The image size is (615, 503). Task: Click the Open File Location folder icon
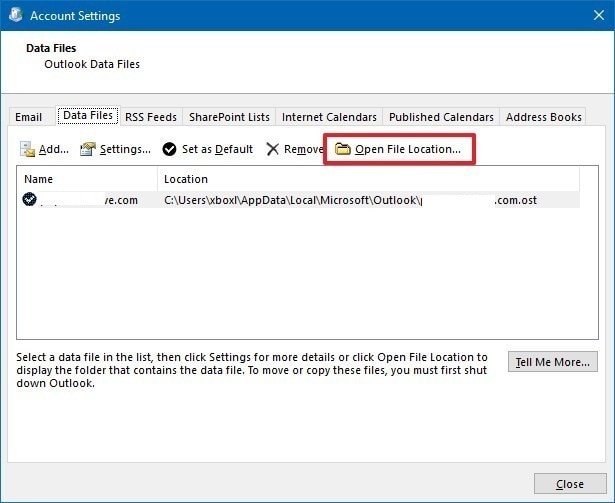click(x=342, y=150)
